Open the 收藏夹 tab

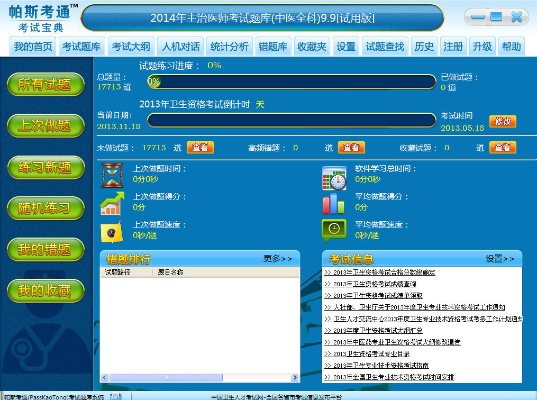[x=312, y=46]
